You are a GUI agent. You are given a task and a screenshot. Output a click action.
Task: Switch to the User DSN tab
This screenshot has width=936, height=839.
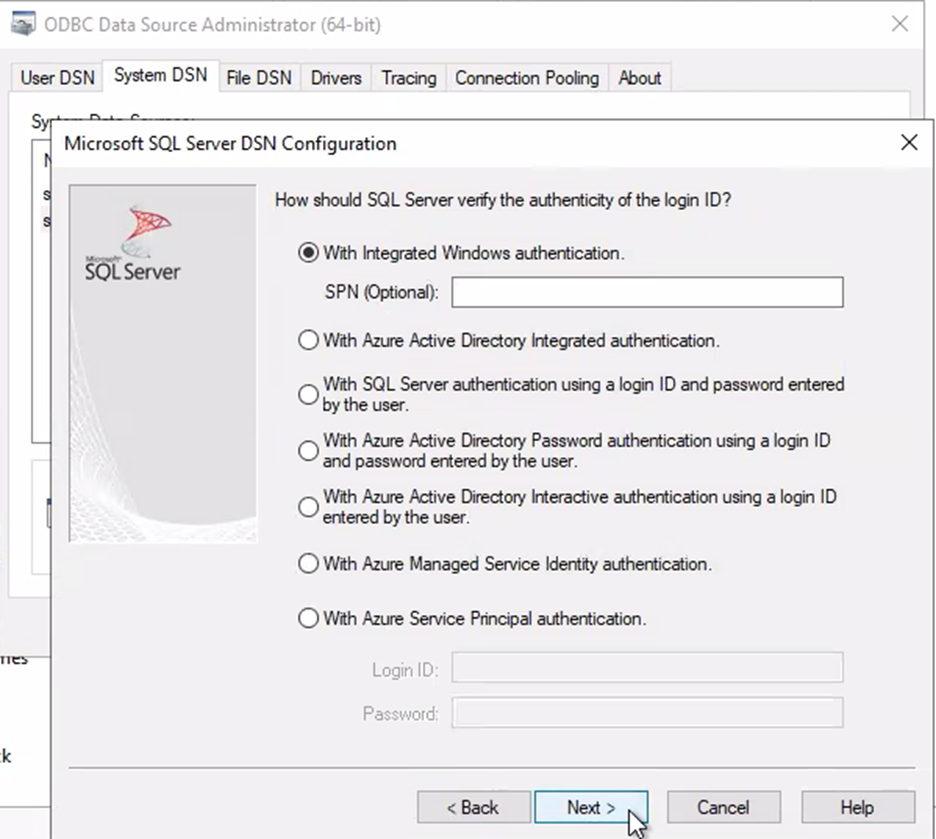[x=58, y=78]
